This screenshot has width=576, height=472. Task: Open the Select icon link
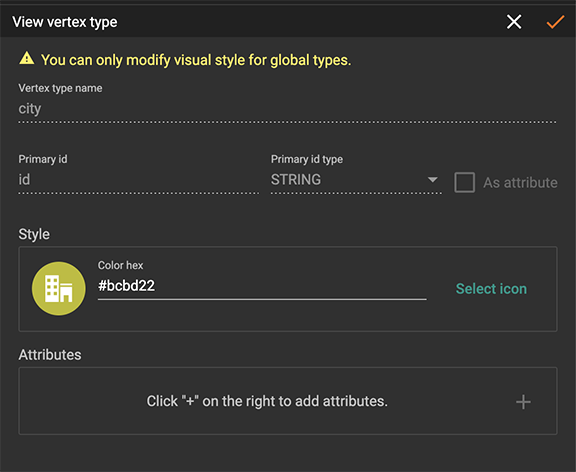point(491,289)
